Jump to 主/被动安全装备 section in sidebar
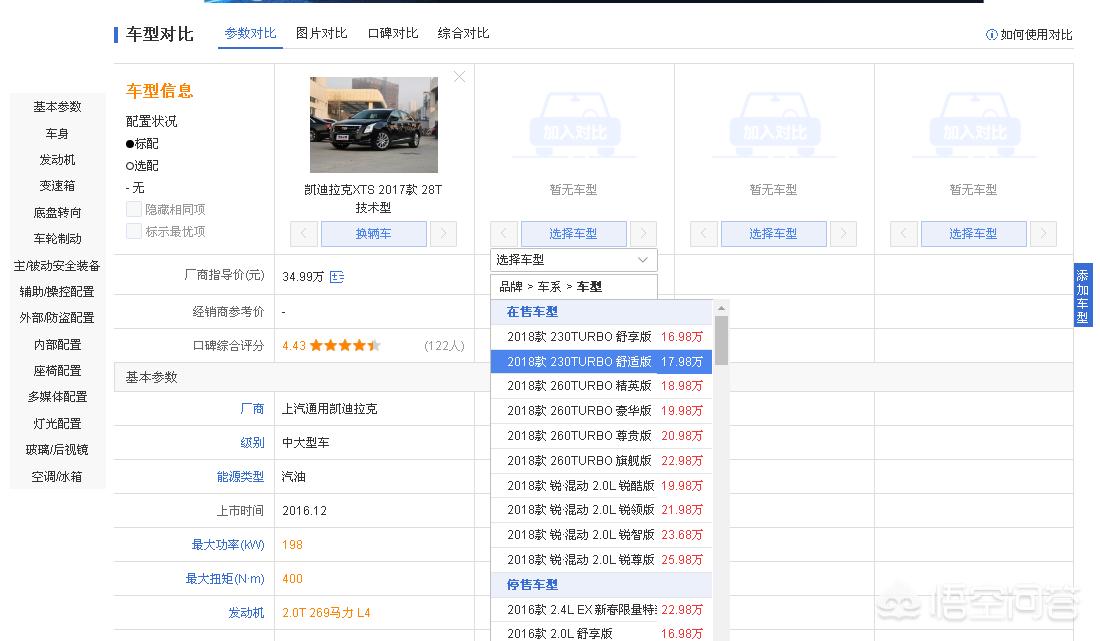 click(x=58, y=266)
